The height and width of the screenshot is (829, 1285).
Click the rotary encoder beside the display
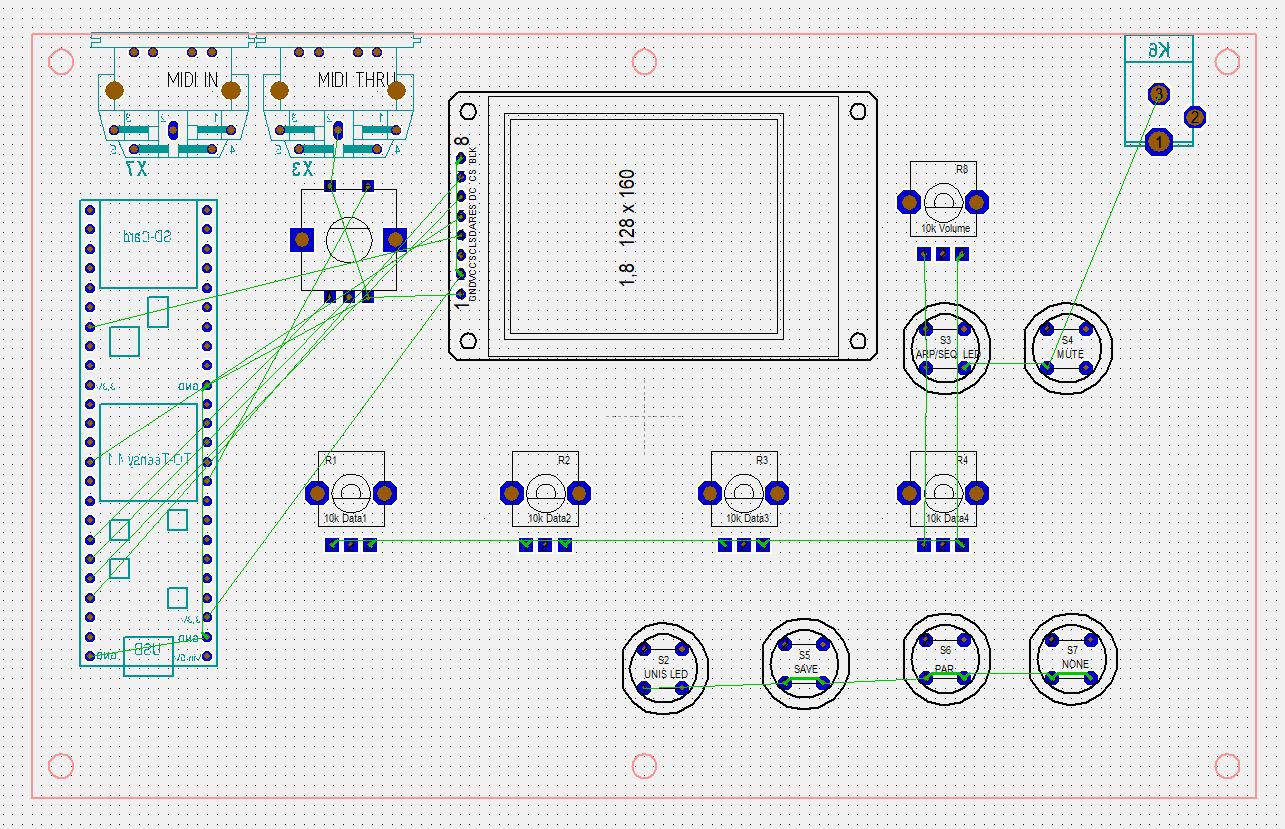(349, 239)
